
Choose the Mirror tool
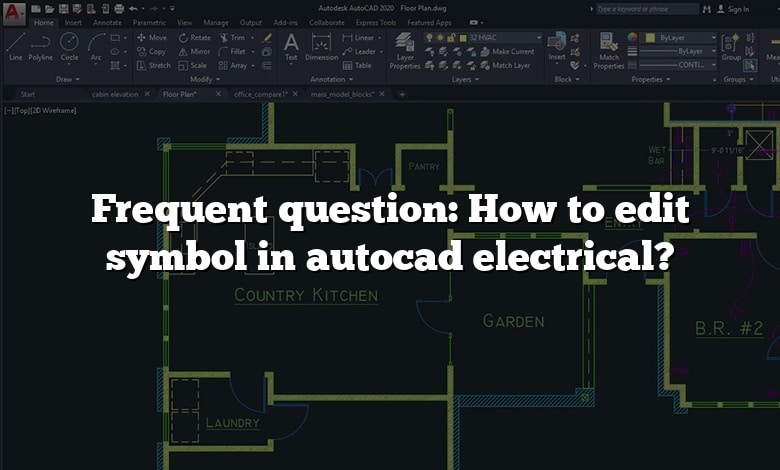pyautogui.click(x=194, y=51)
